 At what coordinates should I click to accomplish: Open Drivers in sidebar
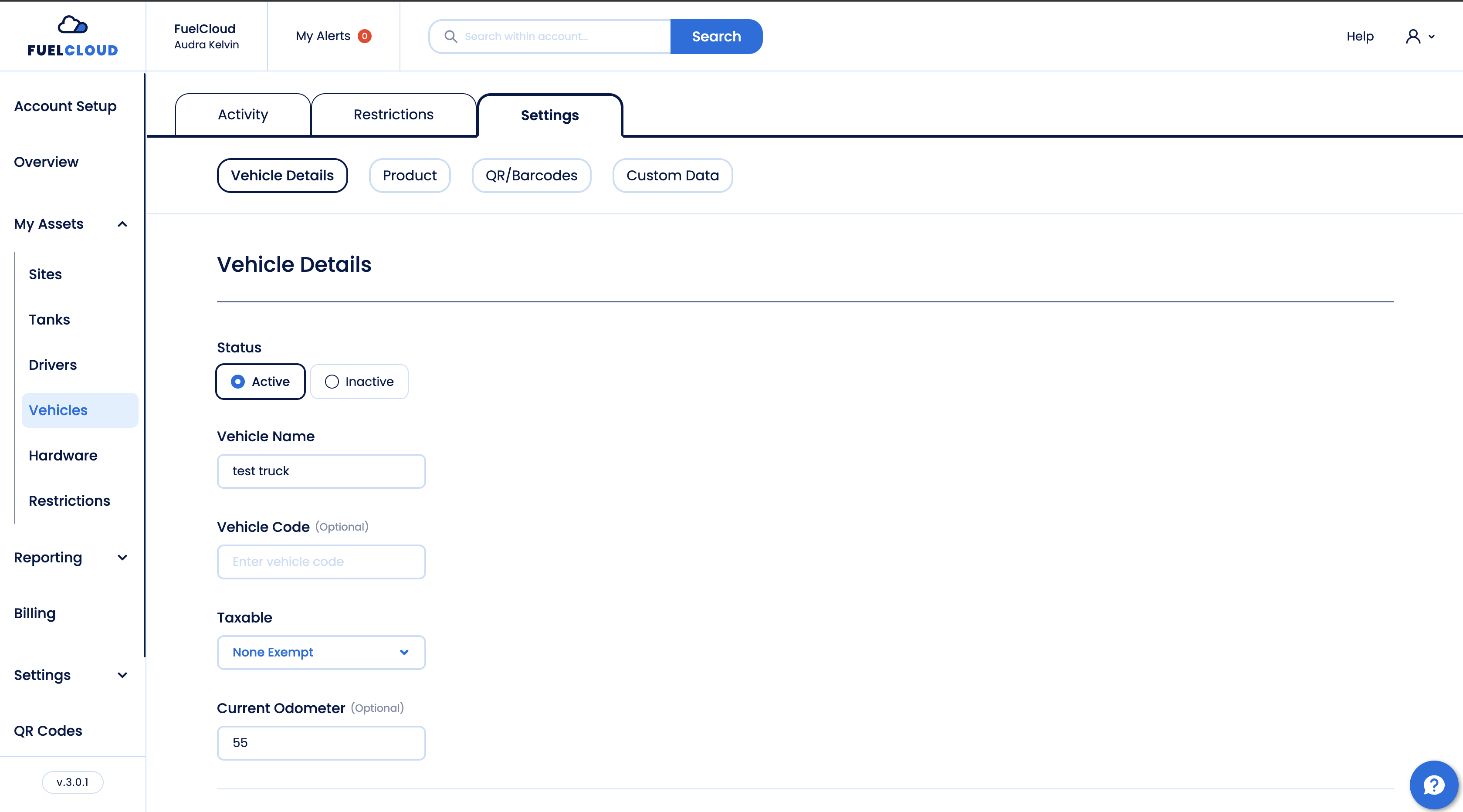(x=53, y=365)
